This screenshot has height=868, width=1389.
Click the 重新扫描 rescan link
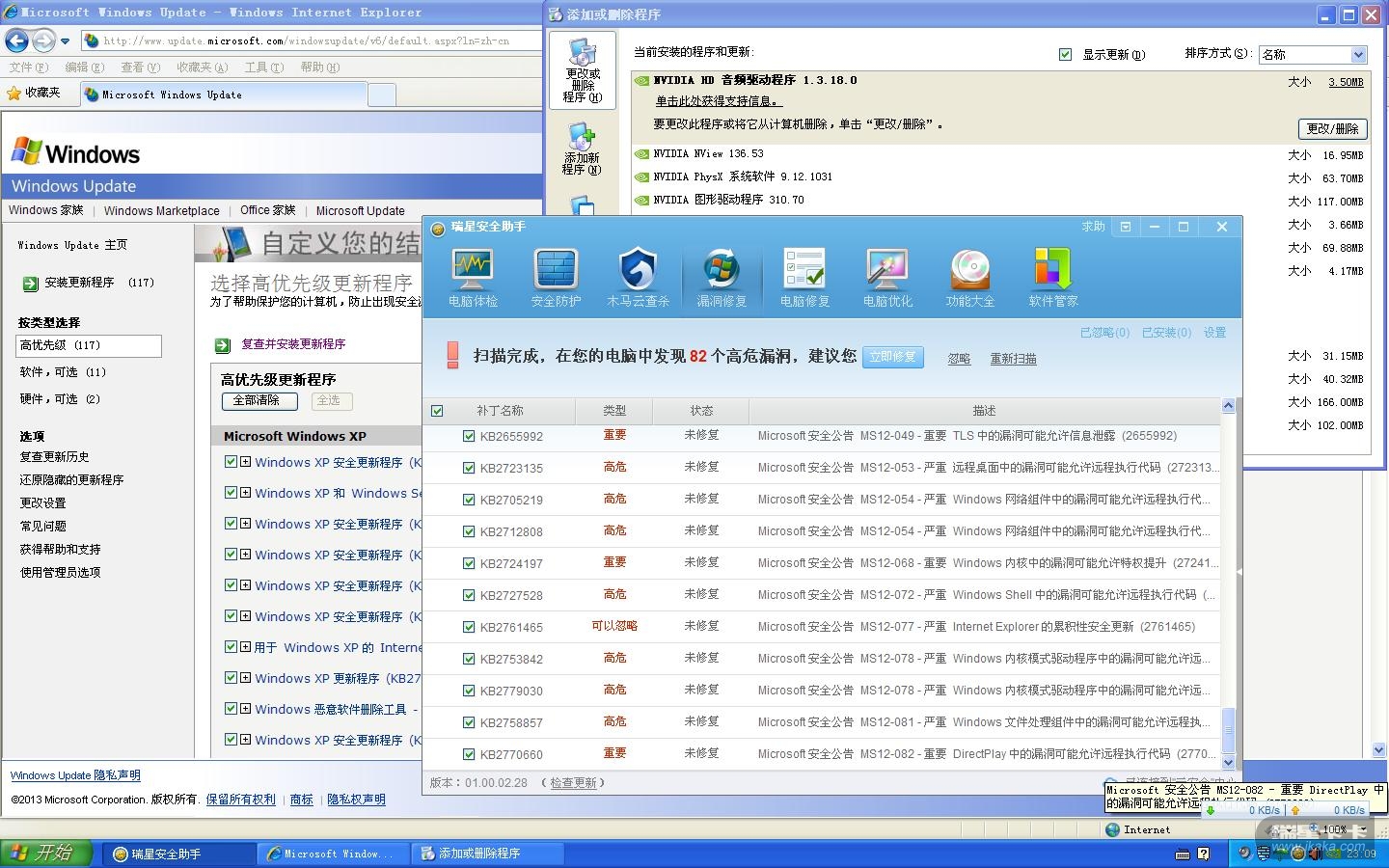1013,359
